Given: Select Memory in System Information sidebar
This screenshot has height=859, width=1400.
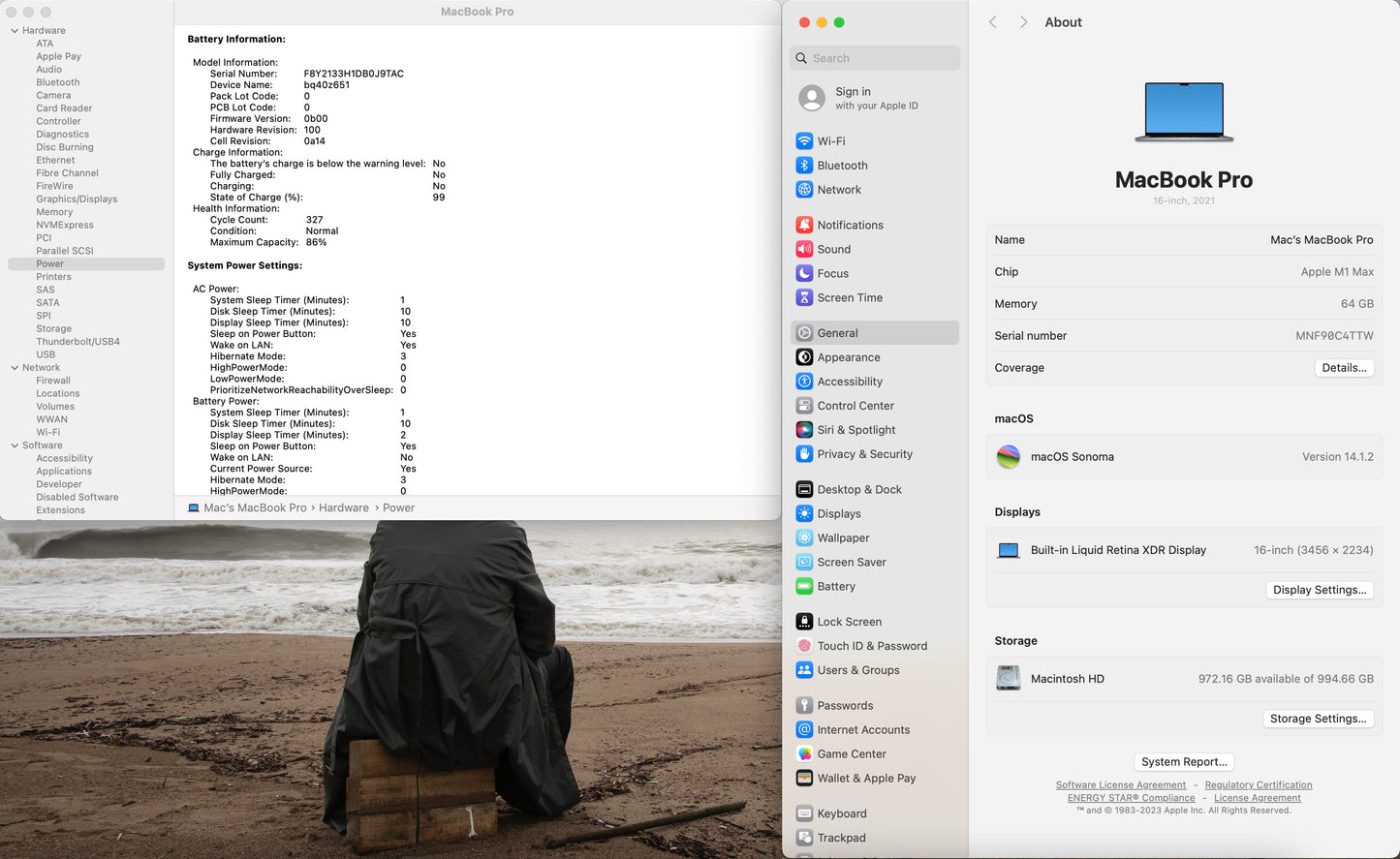Looking at the screenshot, I should pyautogui.click(x=54, y=212).
